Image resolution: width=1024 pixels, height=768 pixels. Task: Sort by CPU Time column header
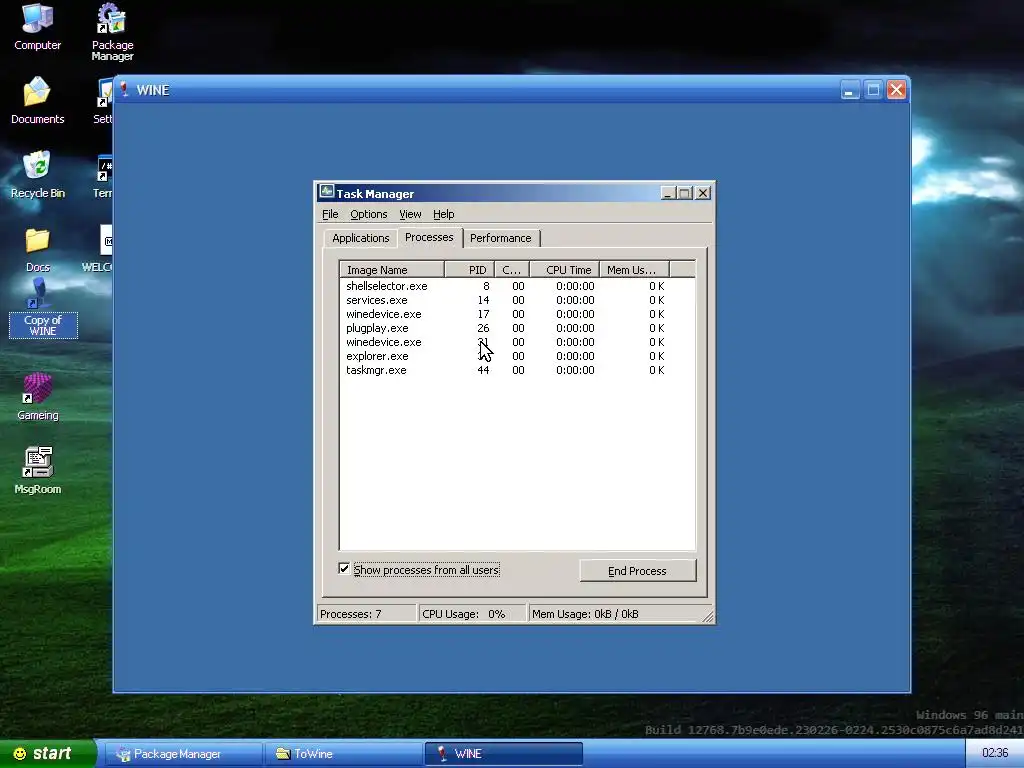click(565, 270)
